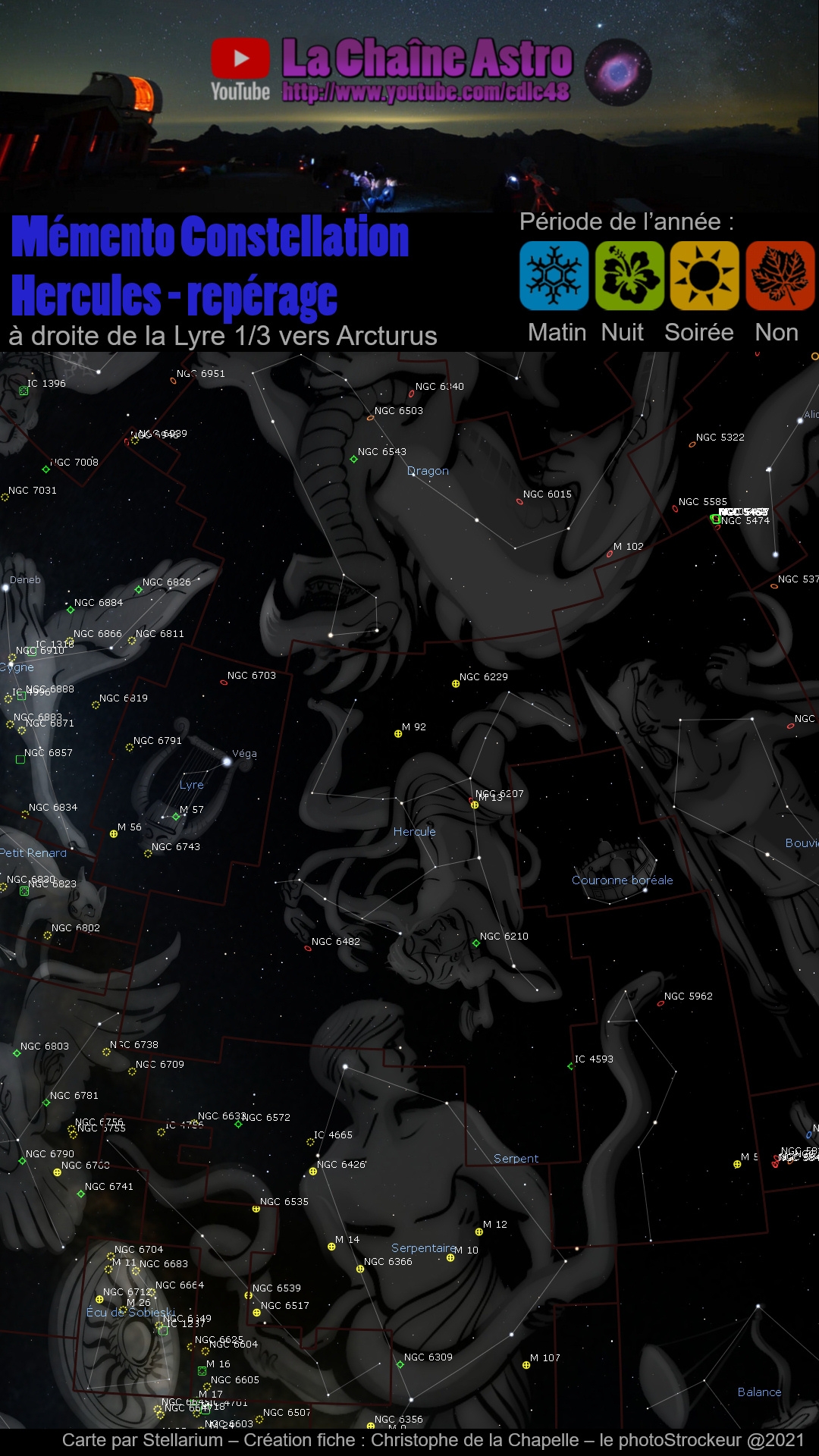Click the NGC 5322 galaxy marker
This screenshot has width=819, height=1456.
692,444
